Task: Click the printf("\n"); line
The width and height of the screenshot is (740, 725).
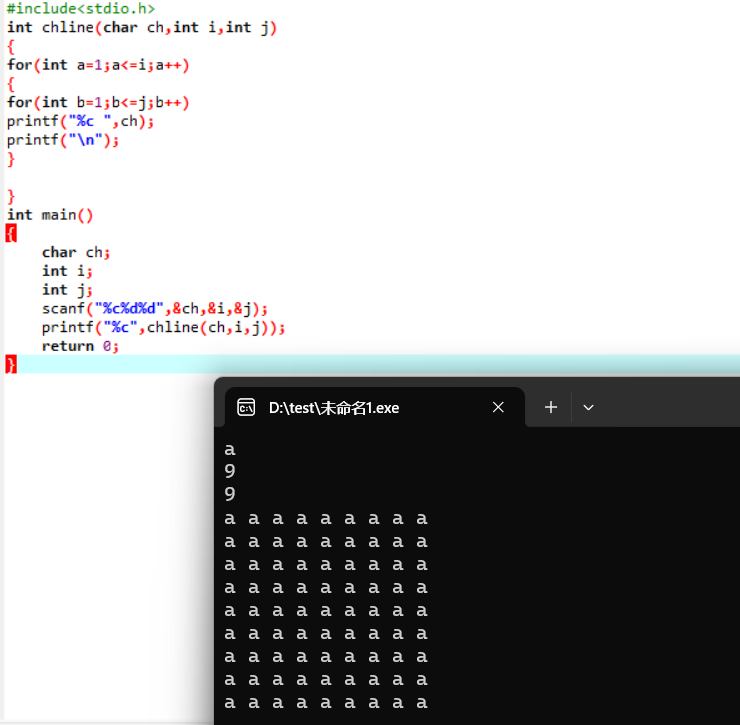Action: pyautogui.click(x=63, y=140)
